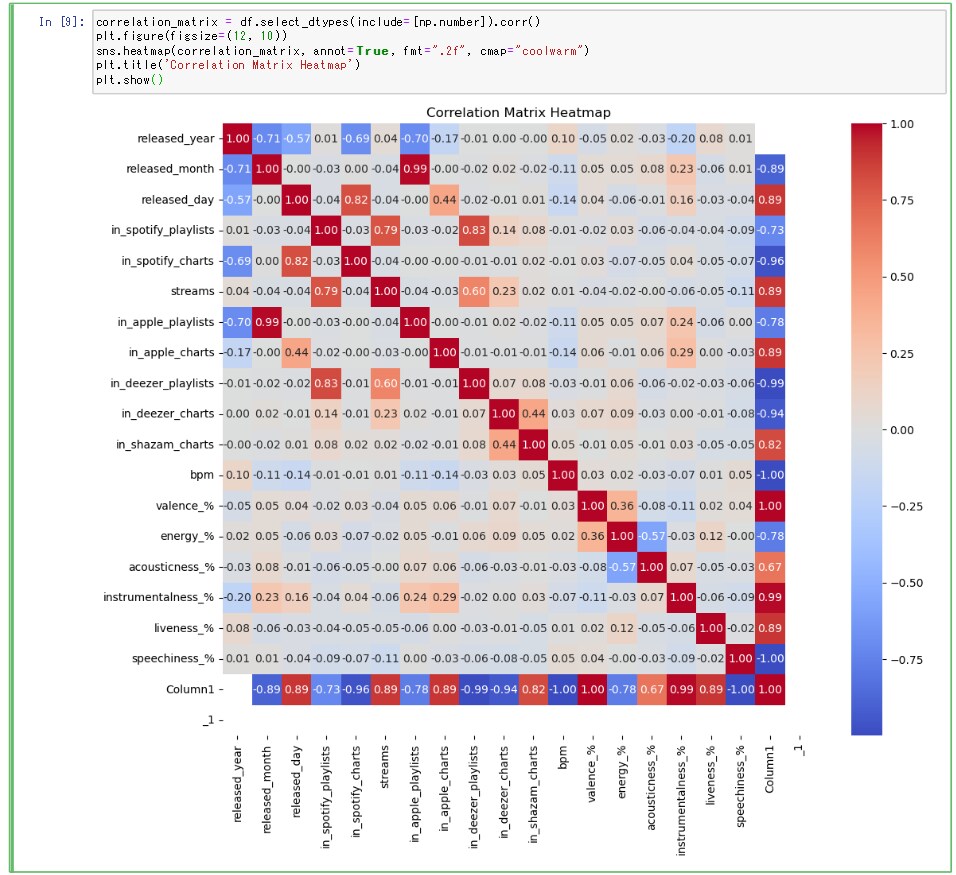The width and height of the screenshot is (956, 875).
Task: Click the 0.29 cell in in_apple_charts row
Action: pos(681,352)
